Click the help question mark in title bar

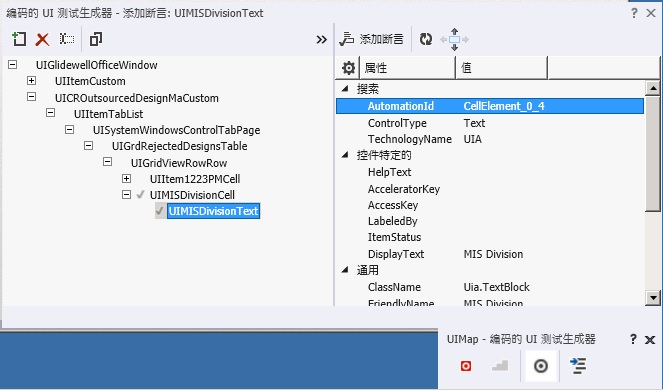(x=634, y=13)
